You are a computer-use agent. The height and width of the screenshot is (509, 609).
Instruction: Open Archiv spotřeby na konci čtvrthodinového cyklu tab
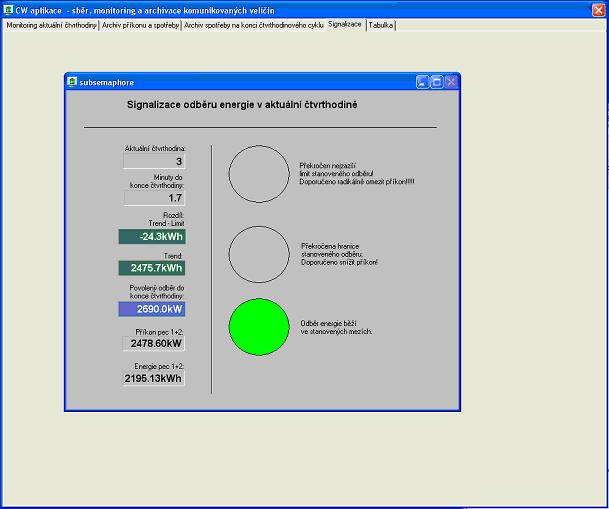[x=253, y=24]
